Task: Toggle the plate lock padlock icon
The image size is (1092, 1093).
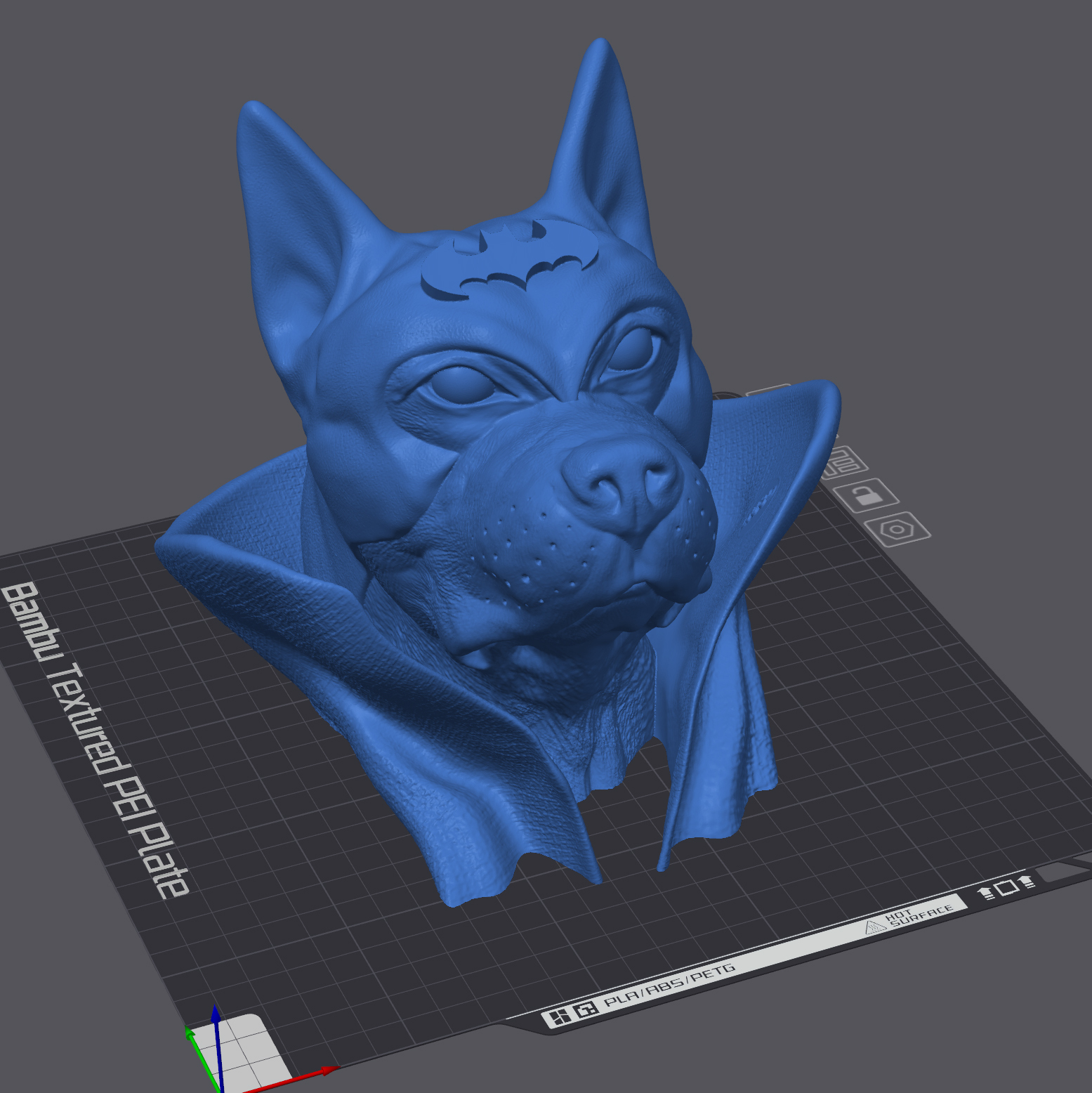Action: point(867,496)
